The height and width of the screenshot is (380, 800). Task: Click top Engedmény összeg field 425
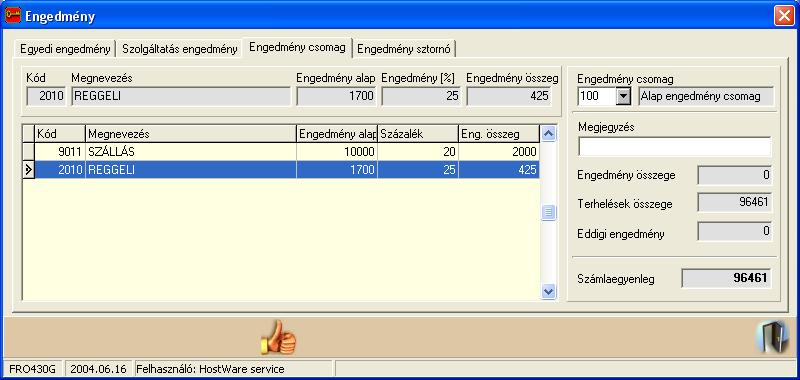(x=509, y=96)
